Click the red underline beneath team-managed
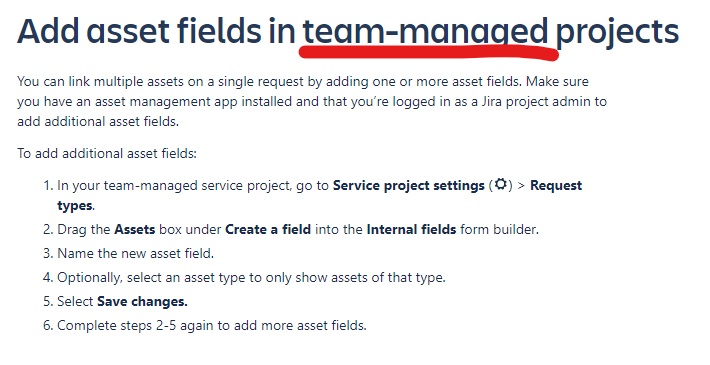710x365 pixels. (428, 52)
